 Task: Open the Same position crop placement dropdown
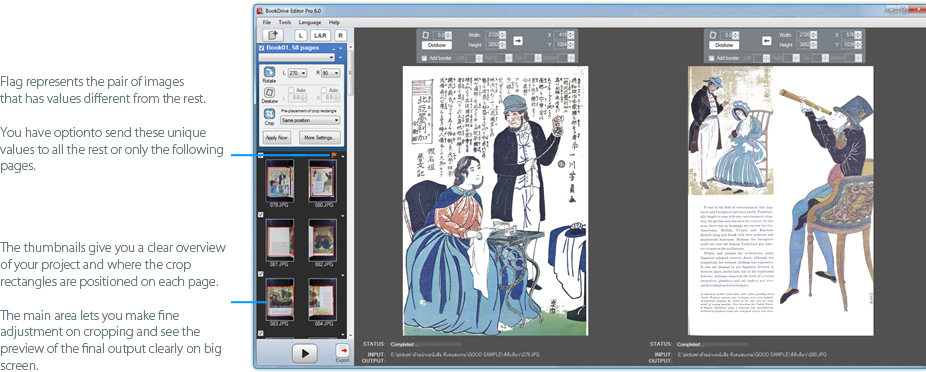pos(311,120)
